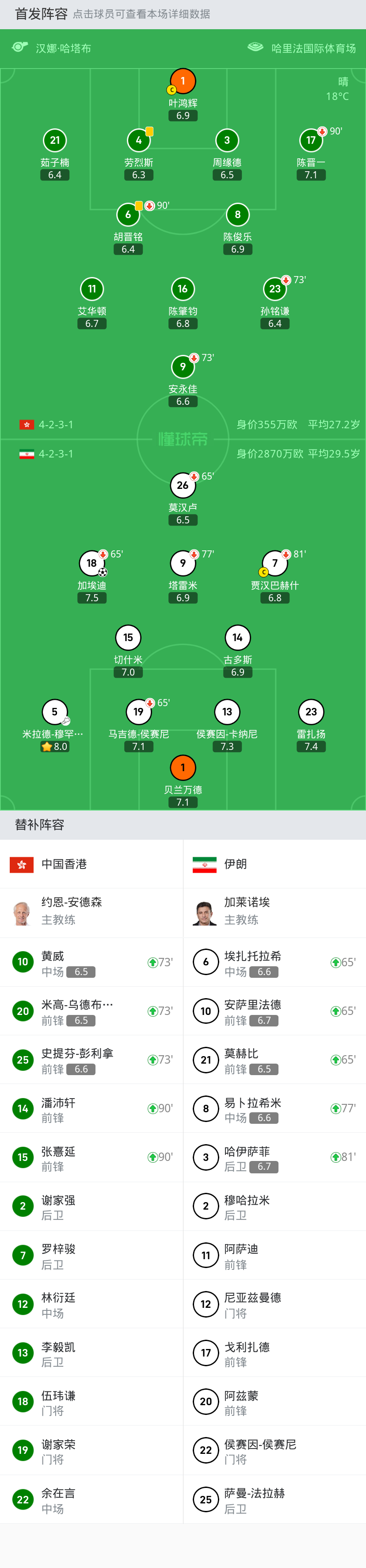Tap player 26 莫汉卢 circle

tap(183, 485)
